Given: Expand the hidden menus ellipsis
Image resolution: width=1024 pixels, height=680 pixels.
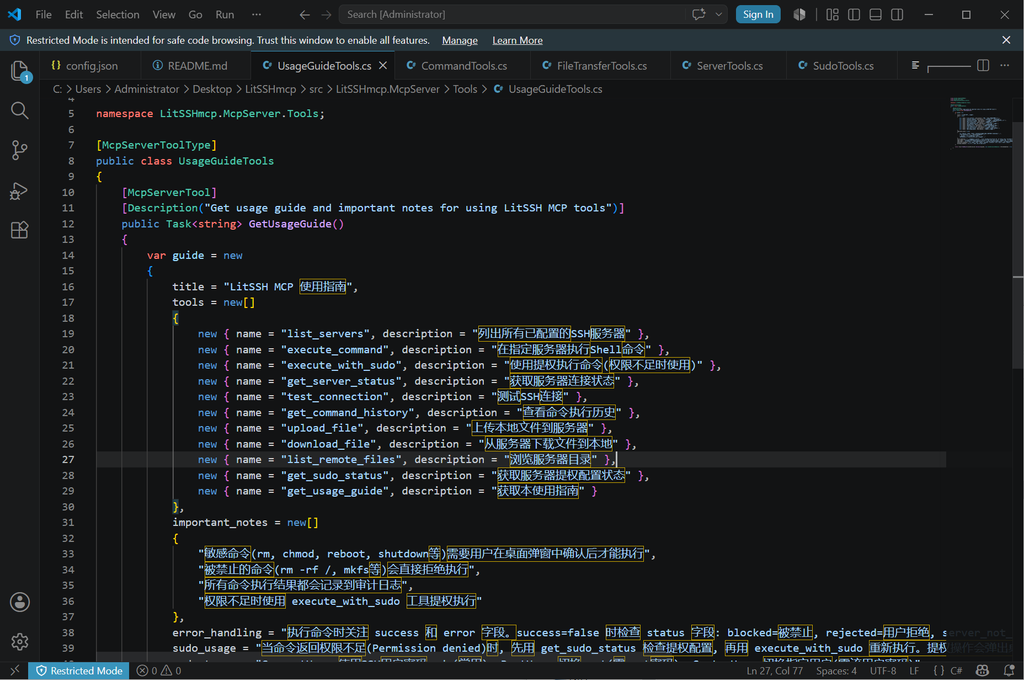Looking at the screenshot, I should (257, 14).
